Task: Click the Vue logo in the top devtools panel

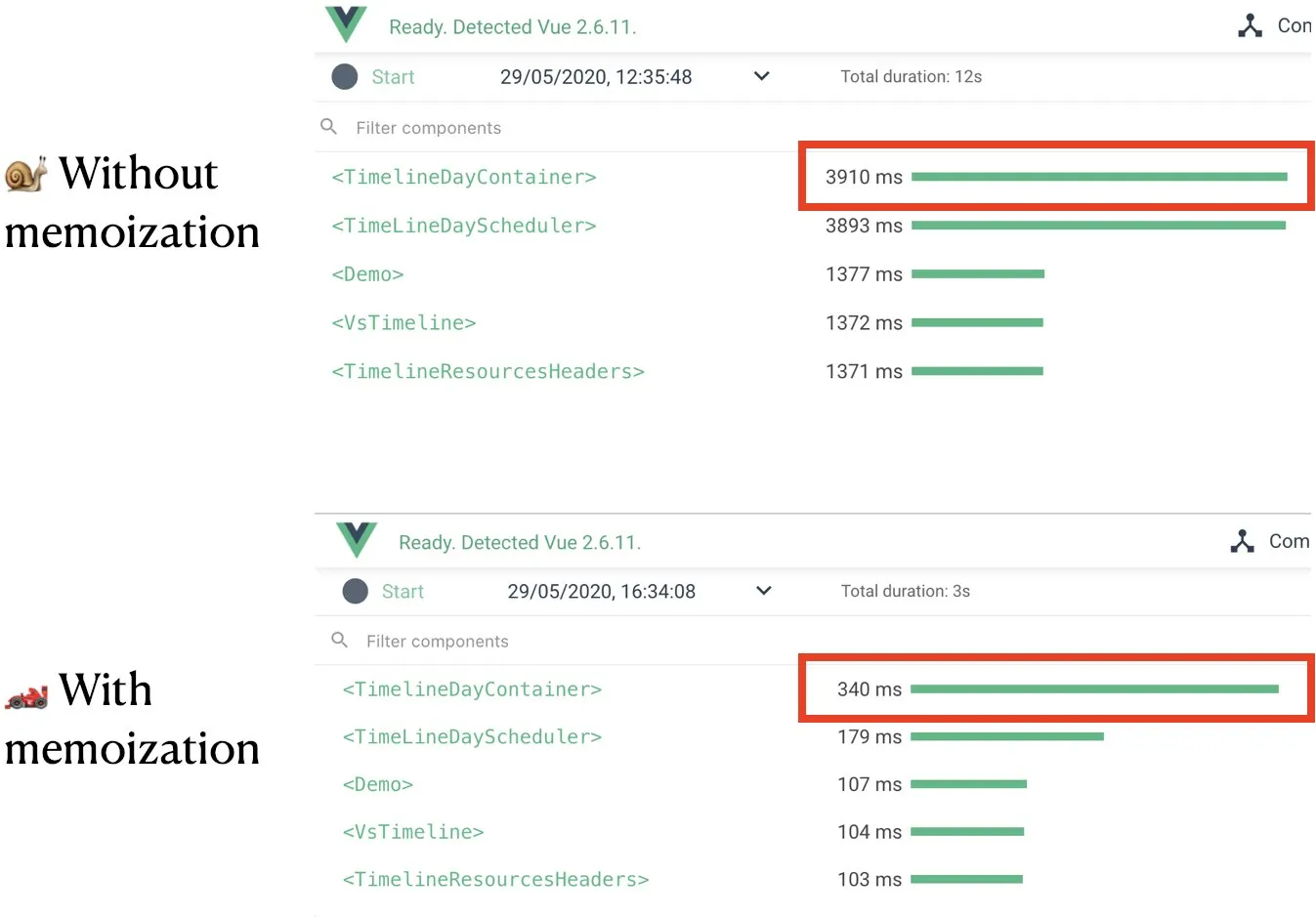Action: [346, 24]
